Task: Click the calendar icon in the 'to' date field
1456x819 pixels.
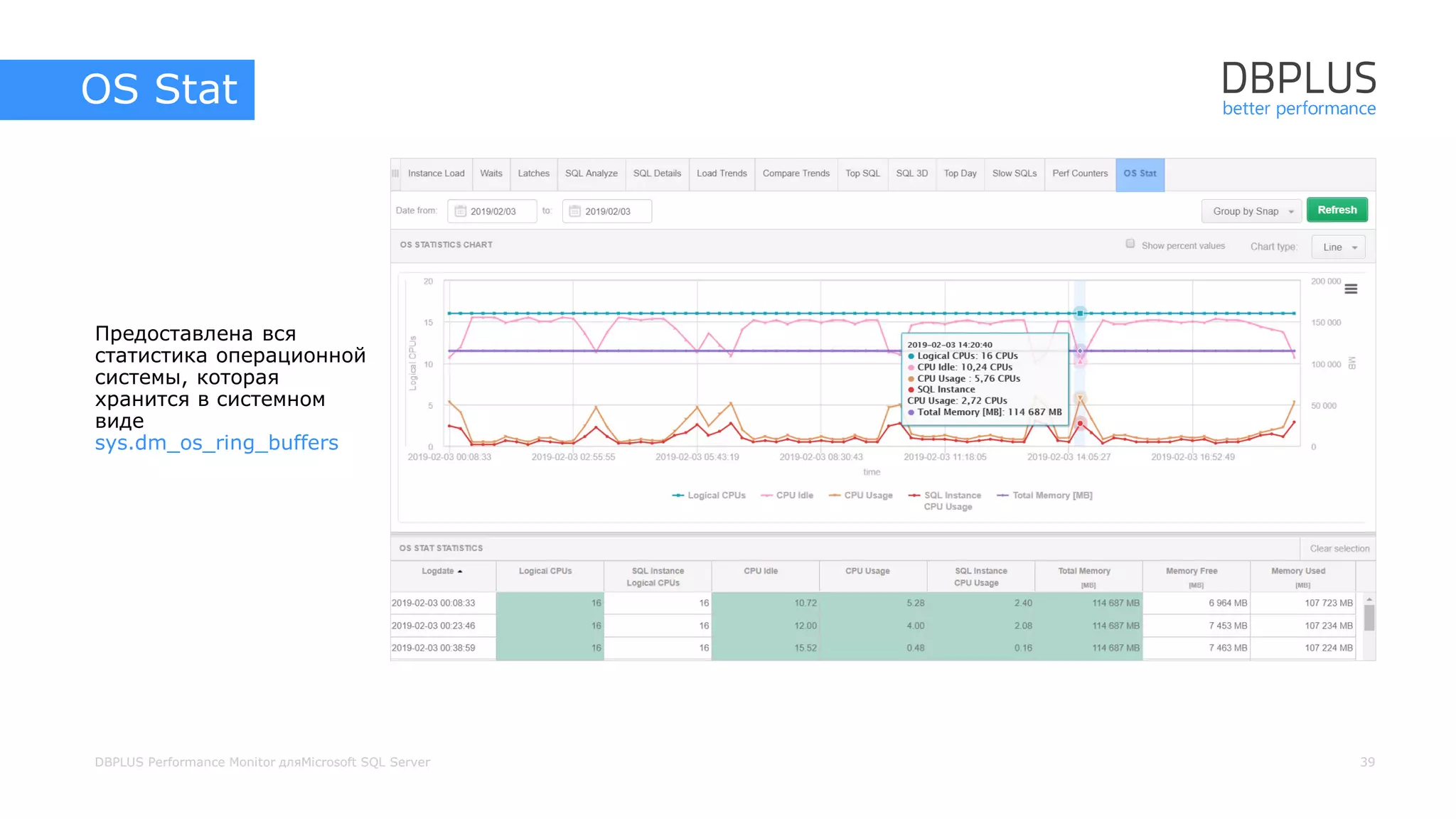Action: click(575, 211)
